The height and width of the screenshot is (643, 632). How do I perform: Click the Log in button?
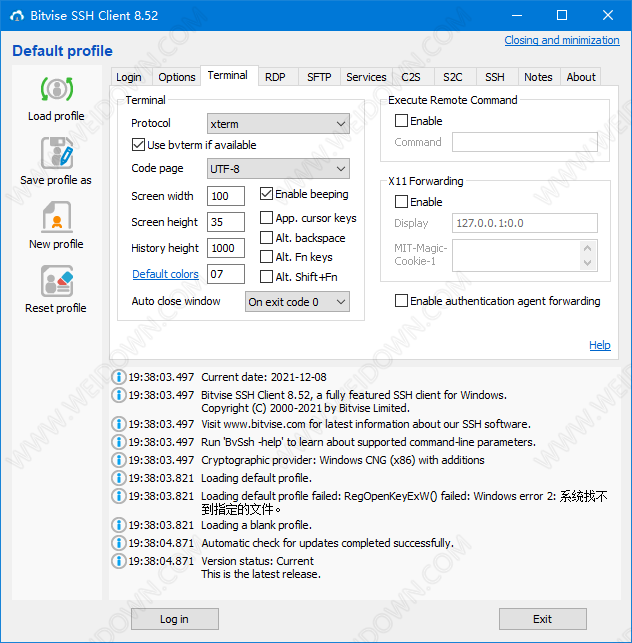(175, 619)
